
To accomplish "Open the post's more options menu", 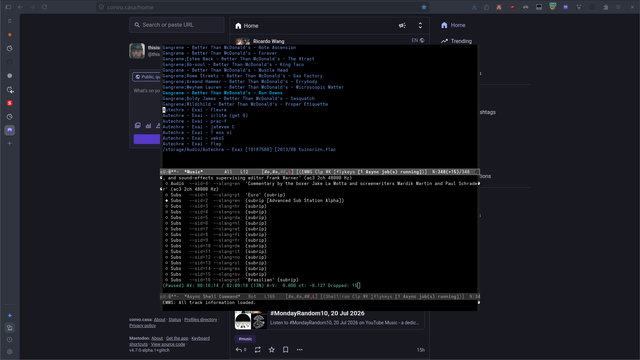I will pos(300,350).
